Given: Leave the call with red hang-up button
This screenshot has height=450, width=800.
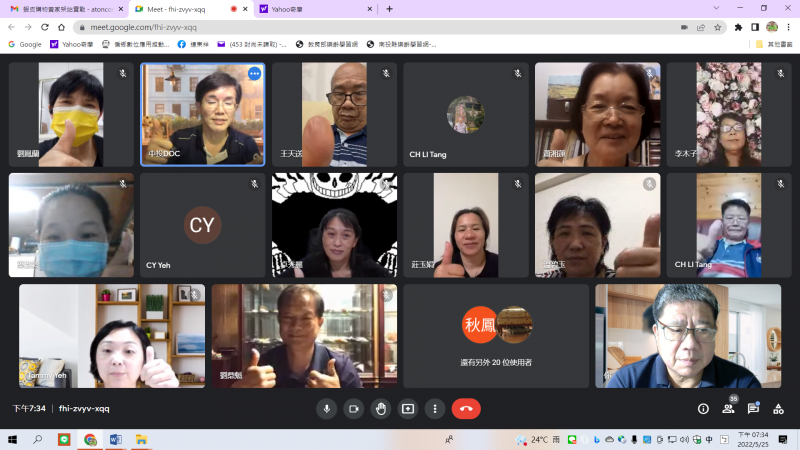Looking at the screenshot, I should 466,408.
